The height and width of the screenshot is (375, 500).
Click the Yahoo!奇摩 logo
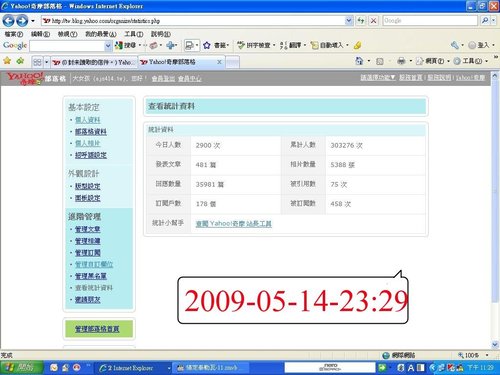pos(25,78)
